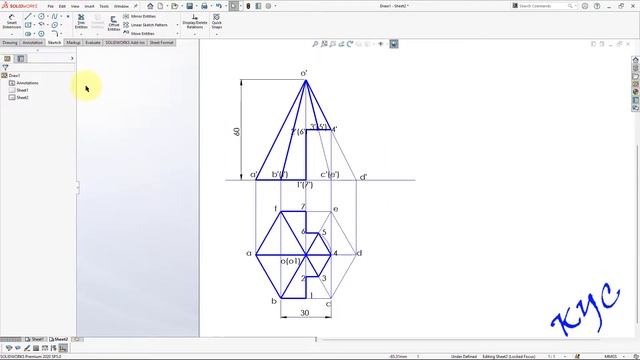Screen dimensions: 640x360
Task: Open the Options gear icon
Action: 268,6
